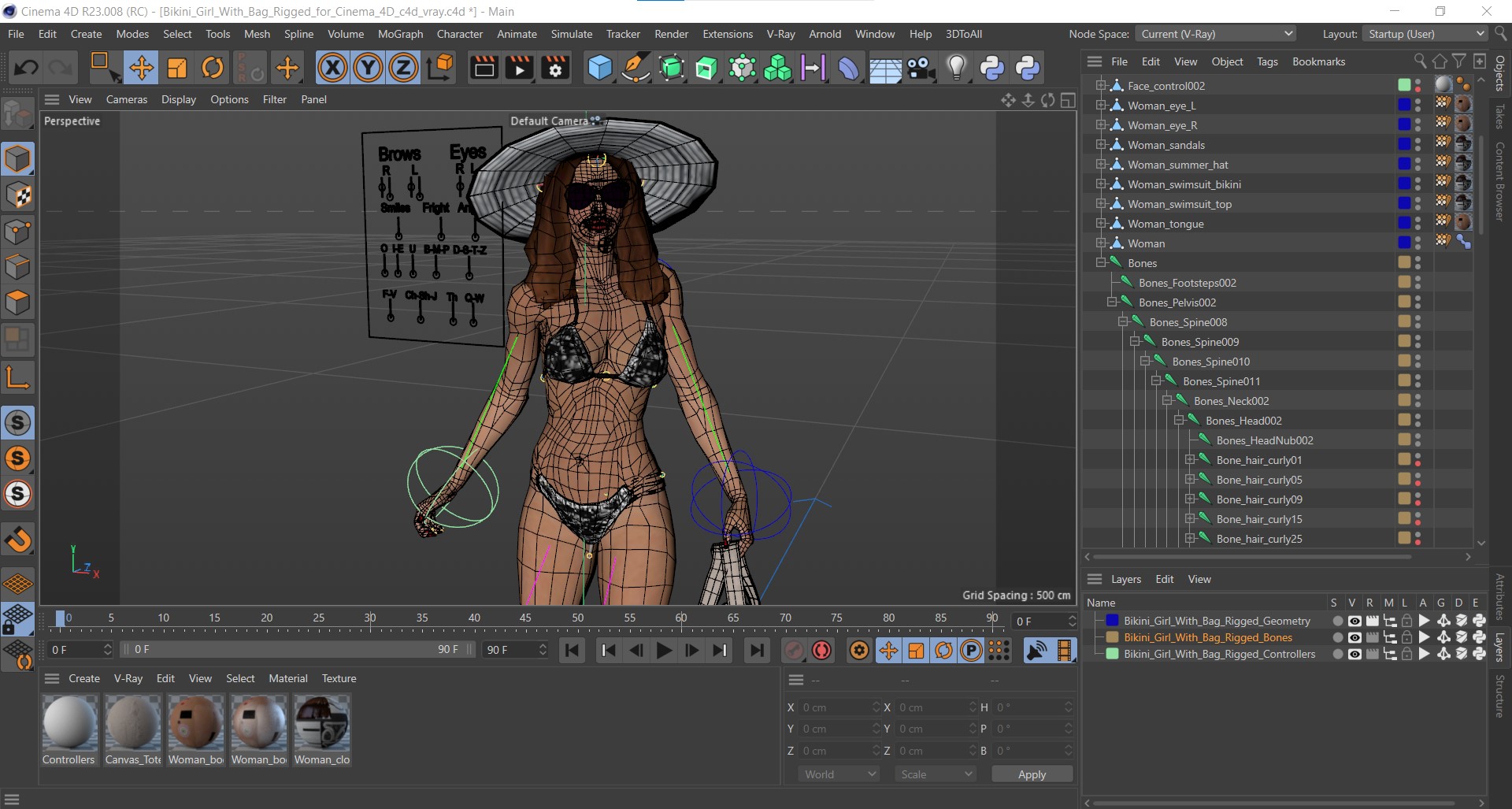The width and height of the screenshot is (1512, 809).
Task: Click the Render View clapperboard icon
Action: pos(484,68)
